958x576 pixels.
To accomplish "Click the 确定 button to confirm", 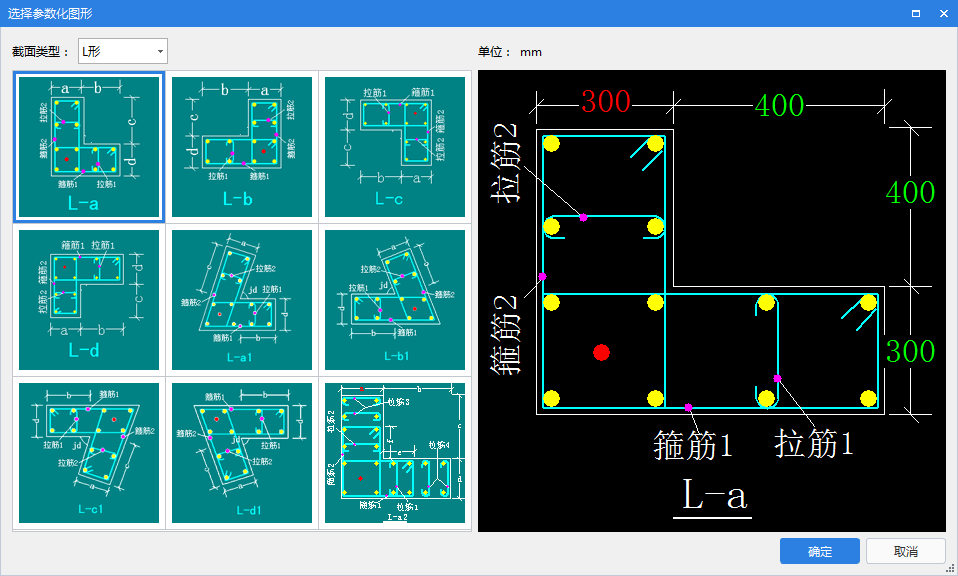I will (x=819, y=552).
